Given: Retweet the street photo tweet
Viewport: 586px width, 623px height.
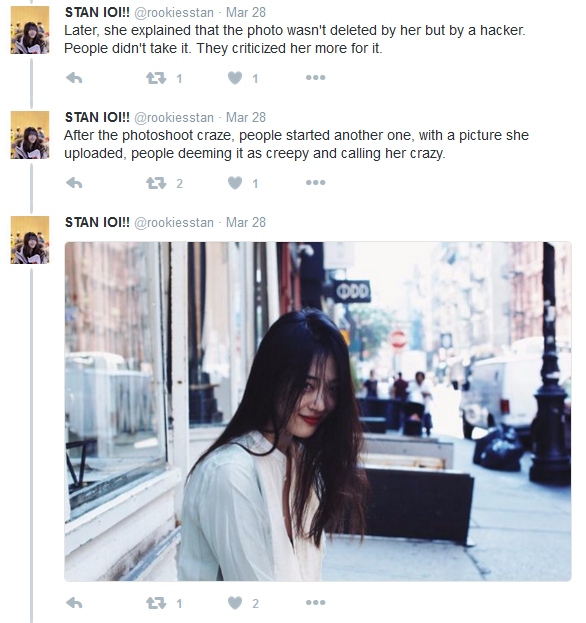Looking at the screenshot, I should pos(156,603).
